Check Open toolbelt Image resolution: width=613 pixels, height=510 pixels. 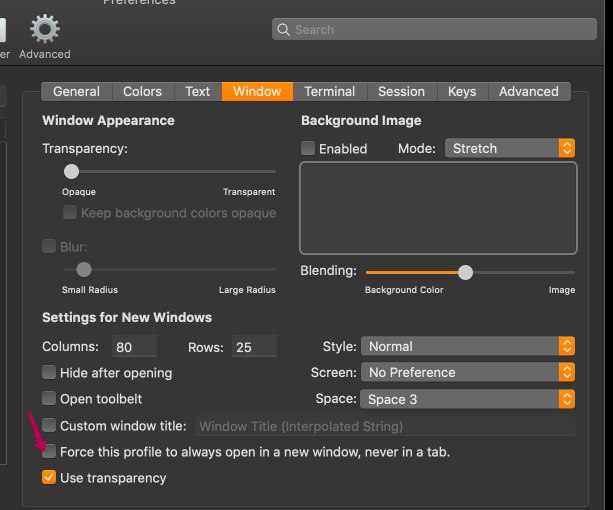pyautogui.click(x=49, y=399)
